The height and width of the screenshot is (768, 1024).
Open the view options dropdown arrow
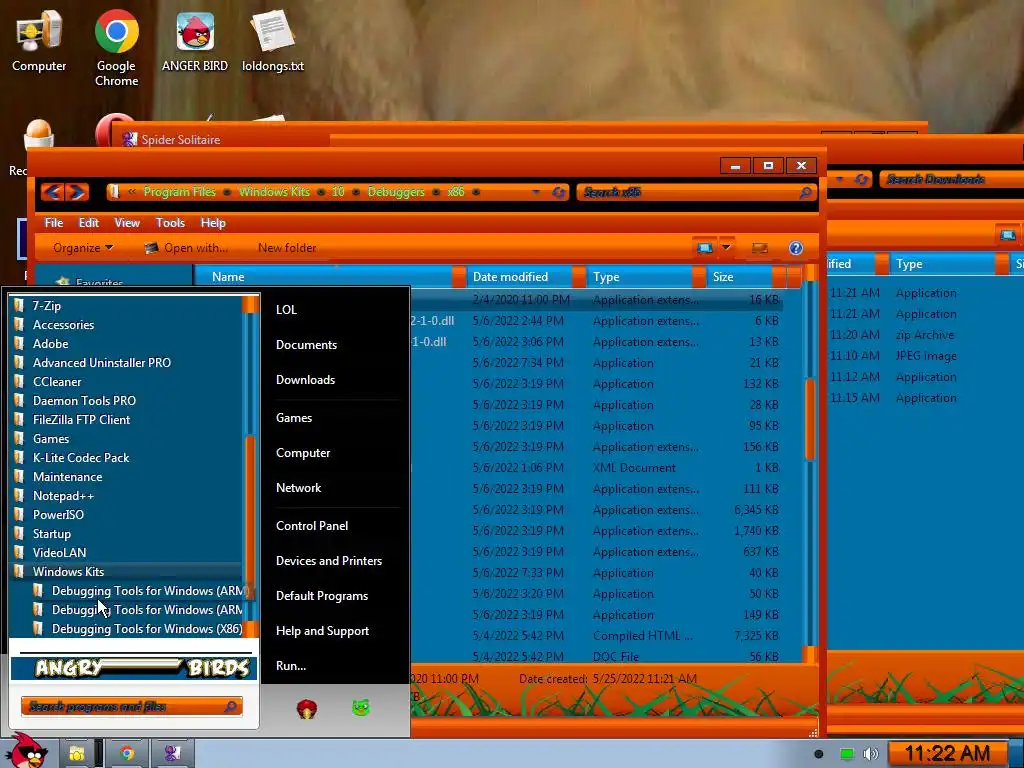pyautogui.click(x=726, y=248)
